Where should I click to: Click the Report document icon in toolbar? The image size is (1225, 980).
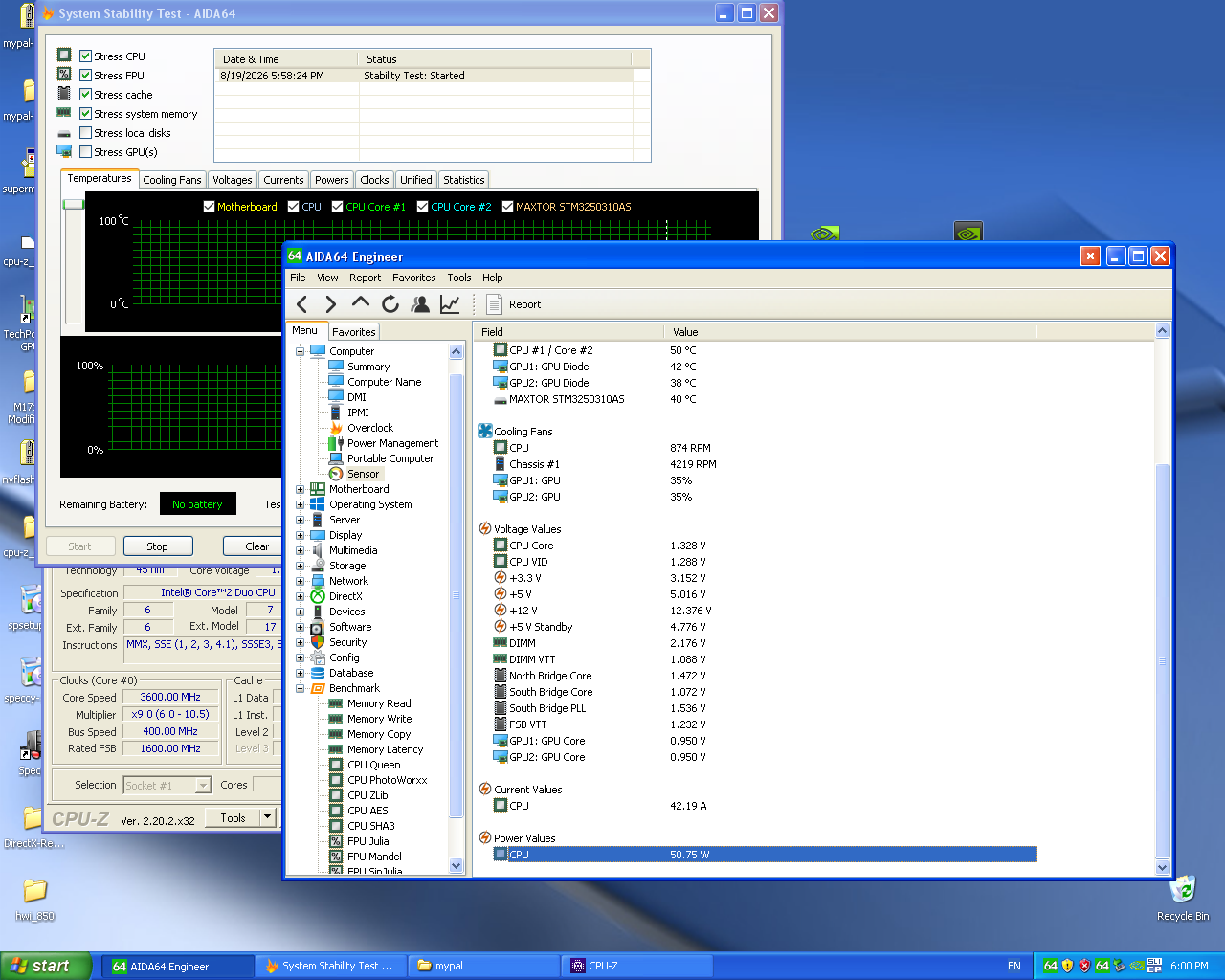(494, 304)
